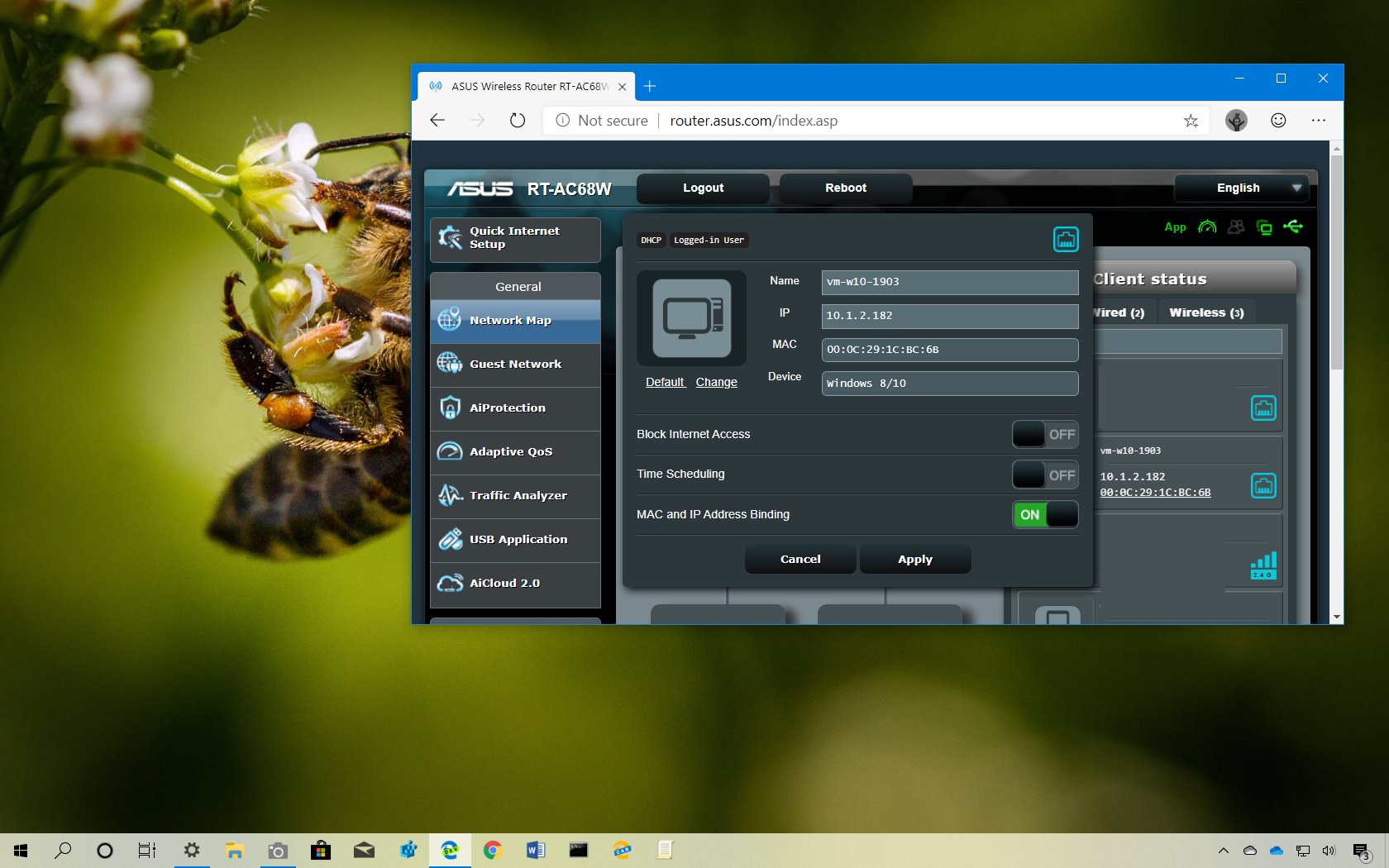Click the guest network users status icon
The width and height of the screenshot is (1389, 868).
coord(1236,227)
